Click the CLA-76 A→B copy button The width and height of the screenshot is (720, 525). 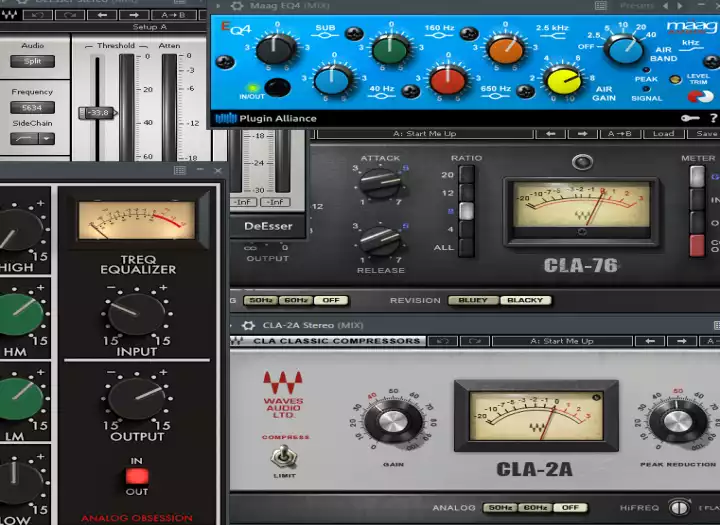click(619, 134)
